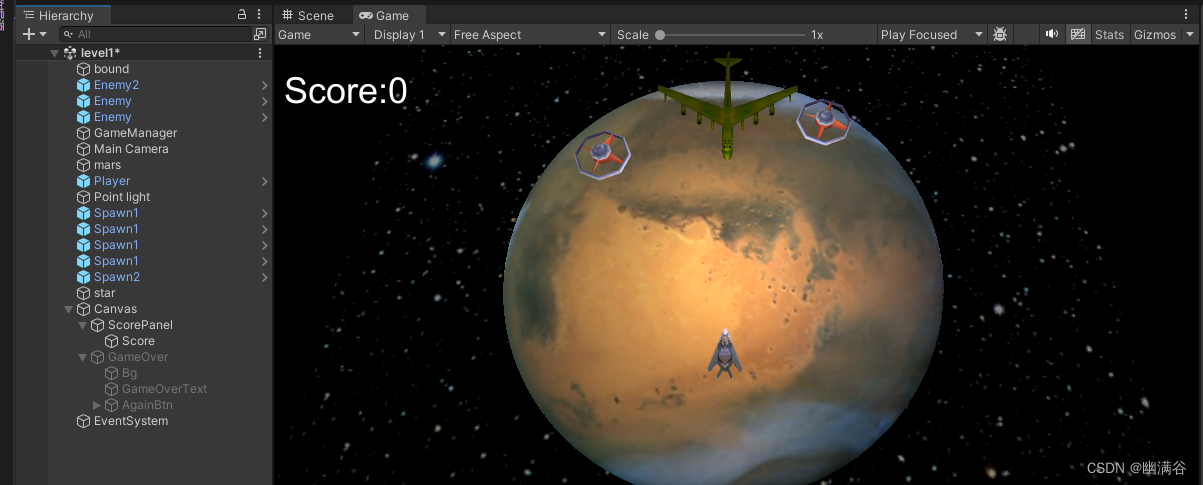Click the Unity scene icon beside level1

[x=70, y=53]
